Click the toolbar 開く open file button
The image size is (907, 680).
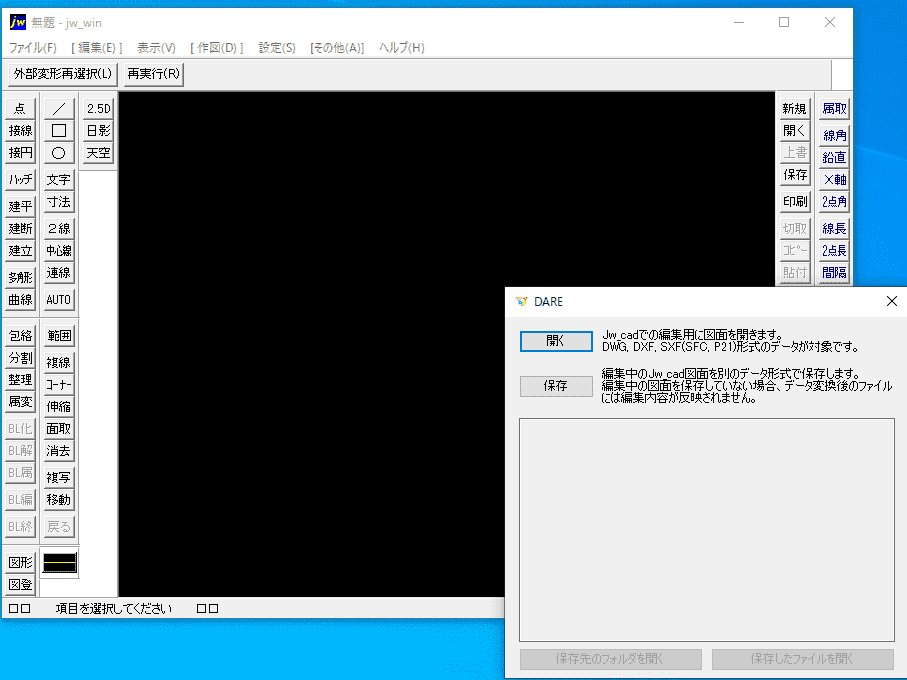click(795, 131)
